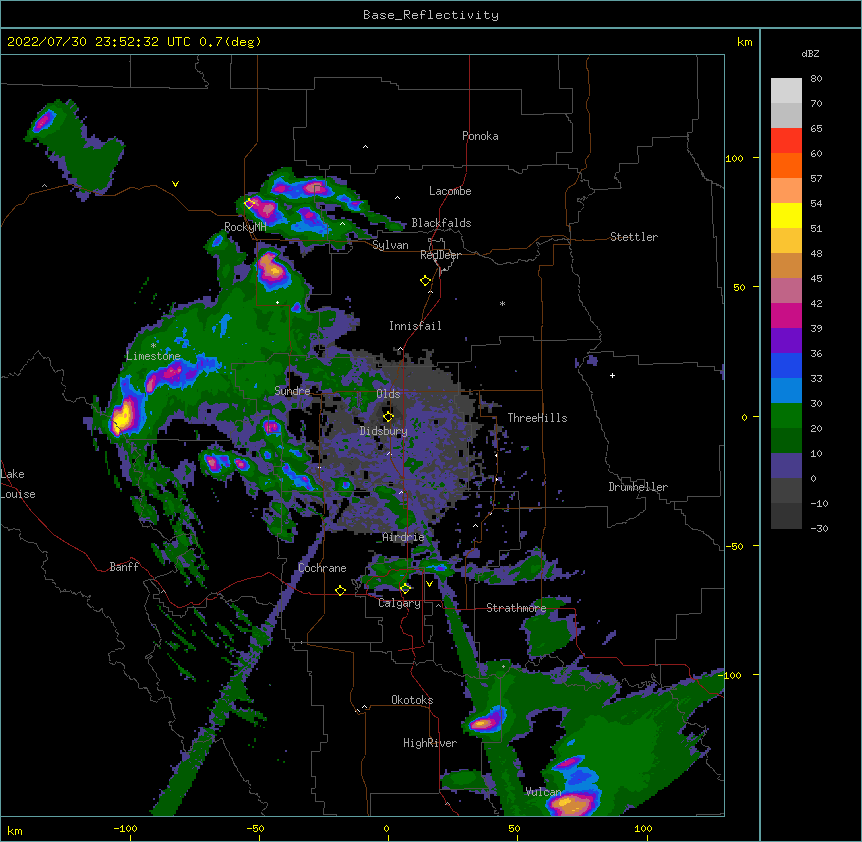Click the Sylvan label
Image resolution: width=862 pixels, height=842 pixels.
(x=390, y=245)
